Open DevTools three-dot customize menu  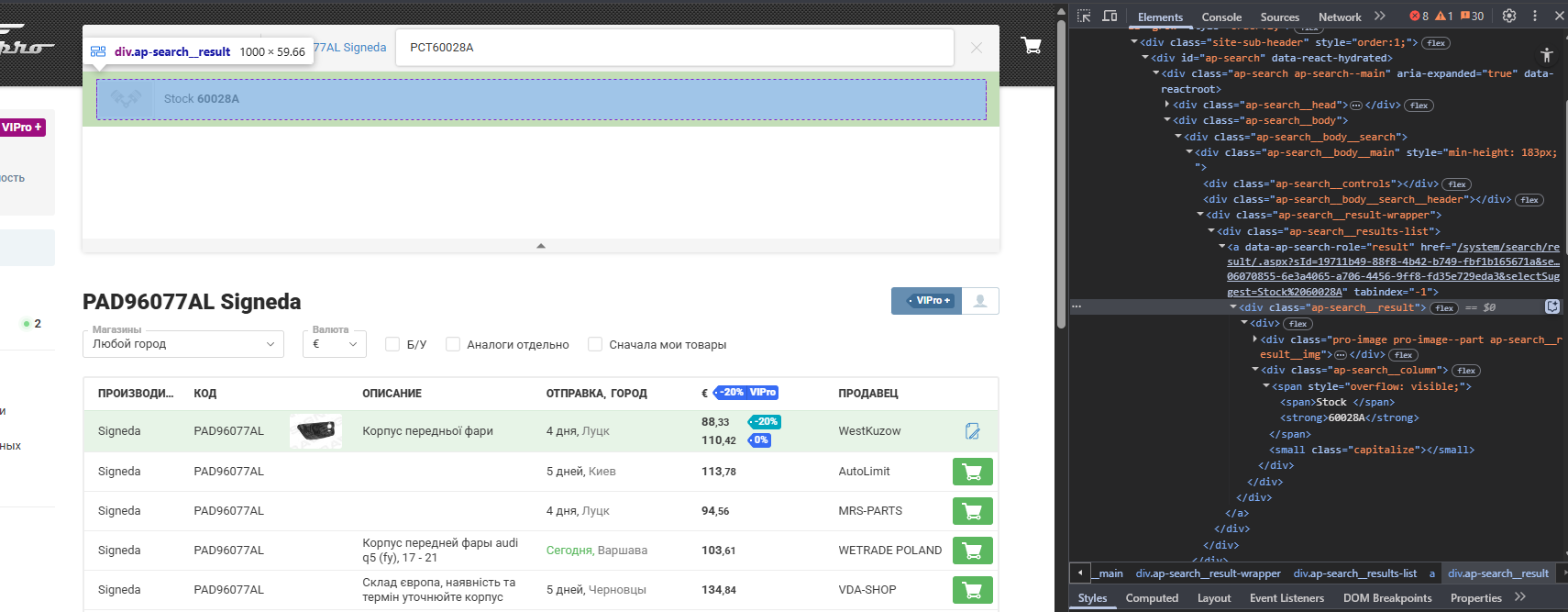(1535, 16)
